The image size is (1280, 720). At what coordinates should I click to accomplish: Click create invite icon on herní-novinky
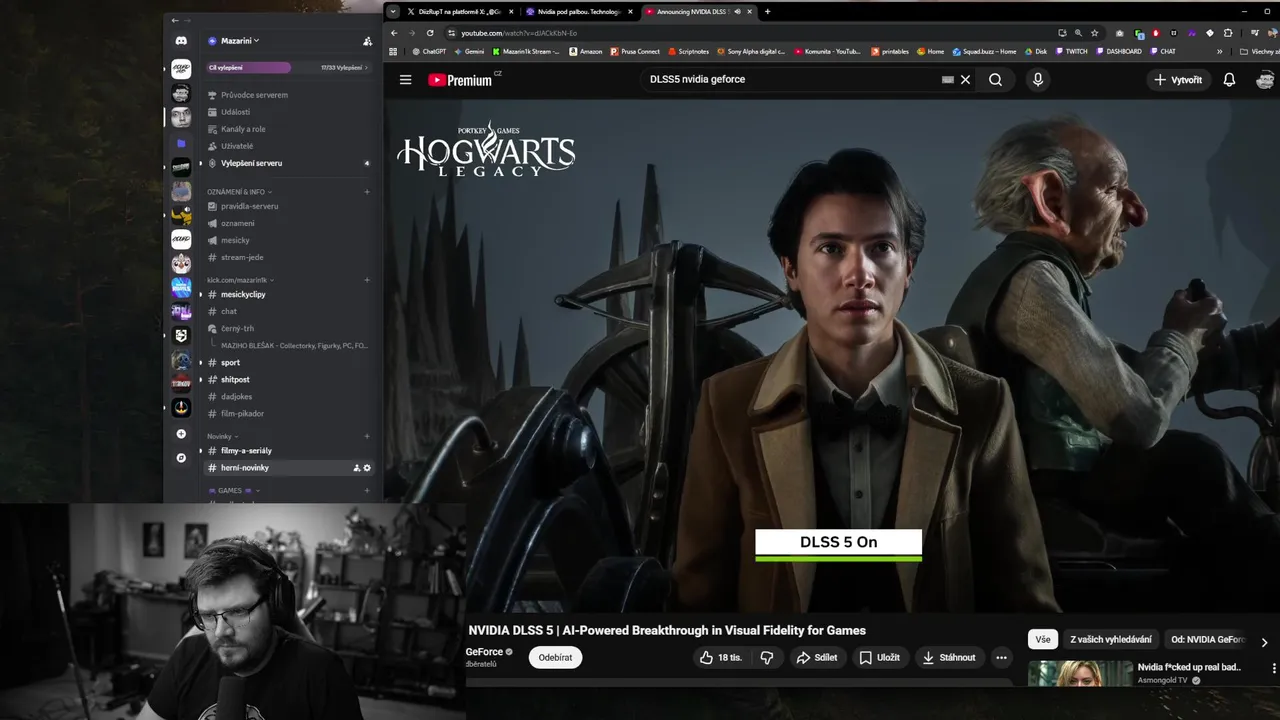click(x=357, y=468)
